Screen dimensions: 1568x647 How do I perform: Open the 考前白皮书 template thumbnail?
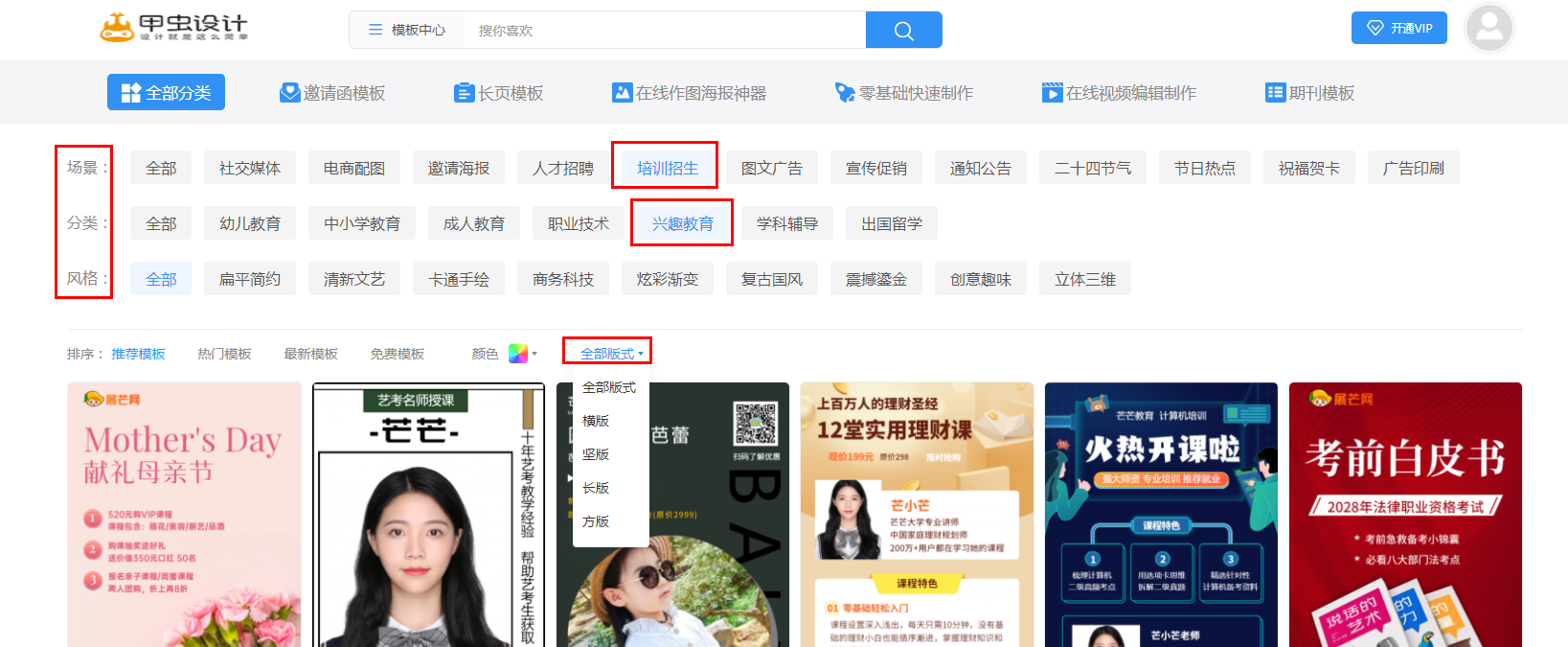tap(1405, 515)
